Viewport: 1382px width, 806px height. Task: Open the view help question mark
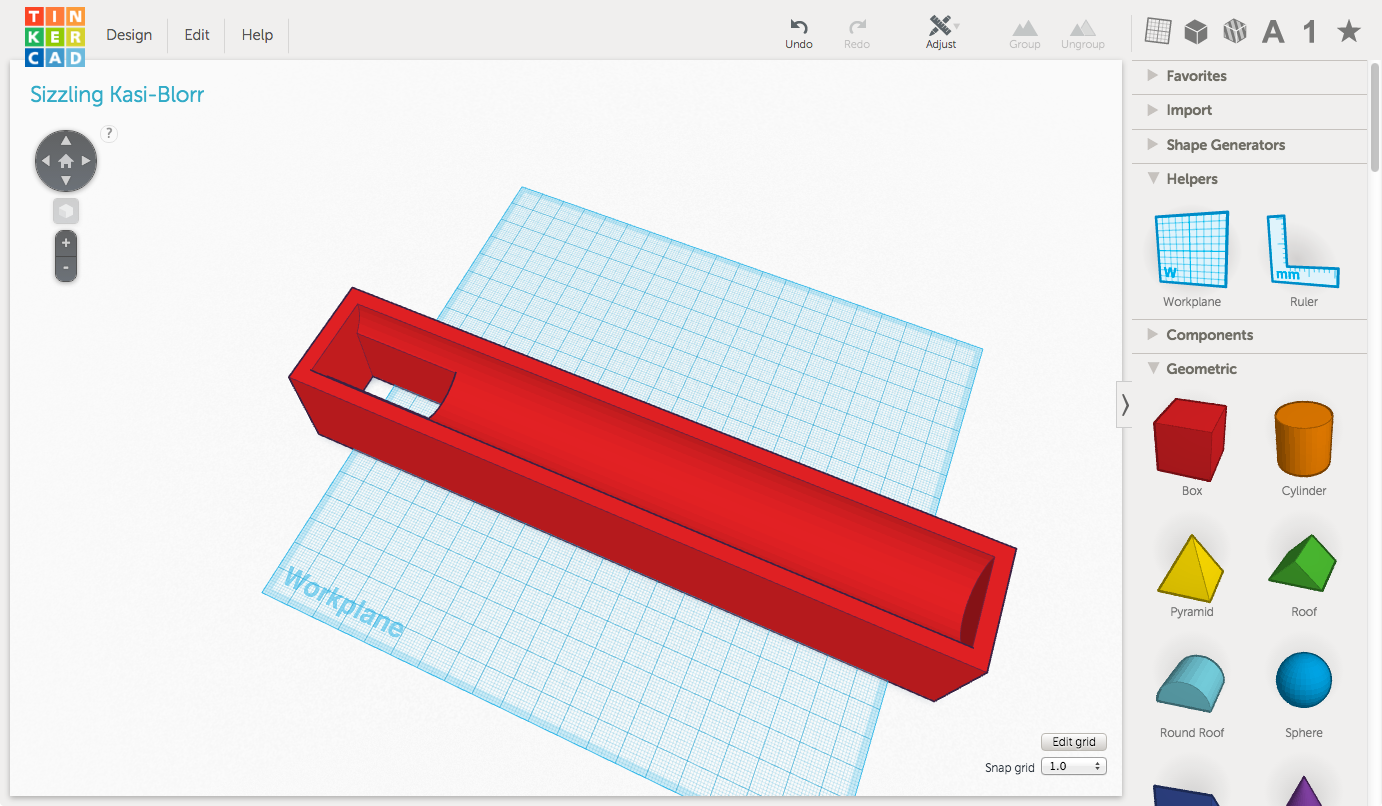109,133
